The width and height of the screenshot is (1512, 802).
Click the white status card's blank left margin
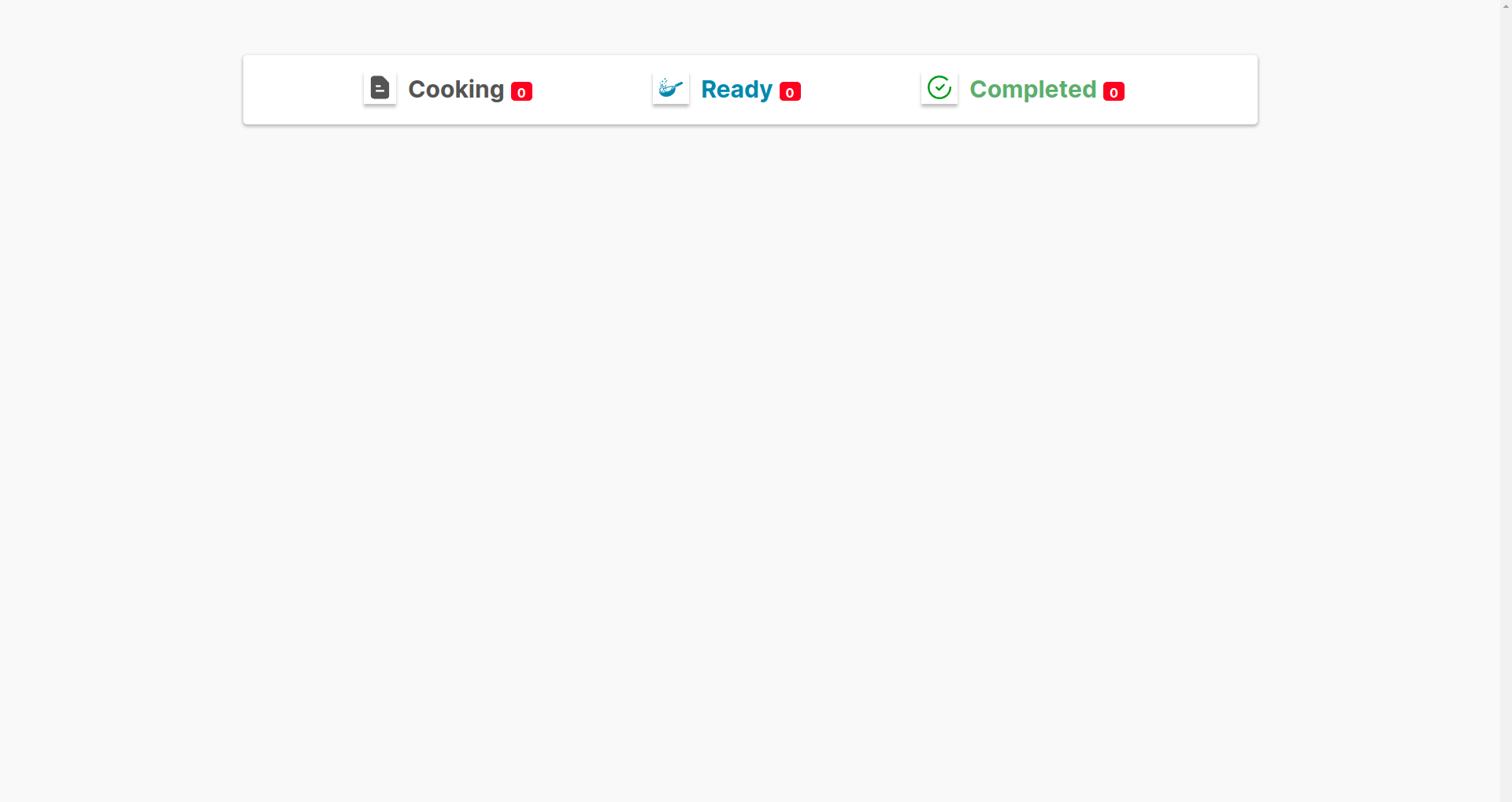pyautogui.click(x=302, y=90)
